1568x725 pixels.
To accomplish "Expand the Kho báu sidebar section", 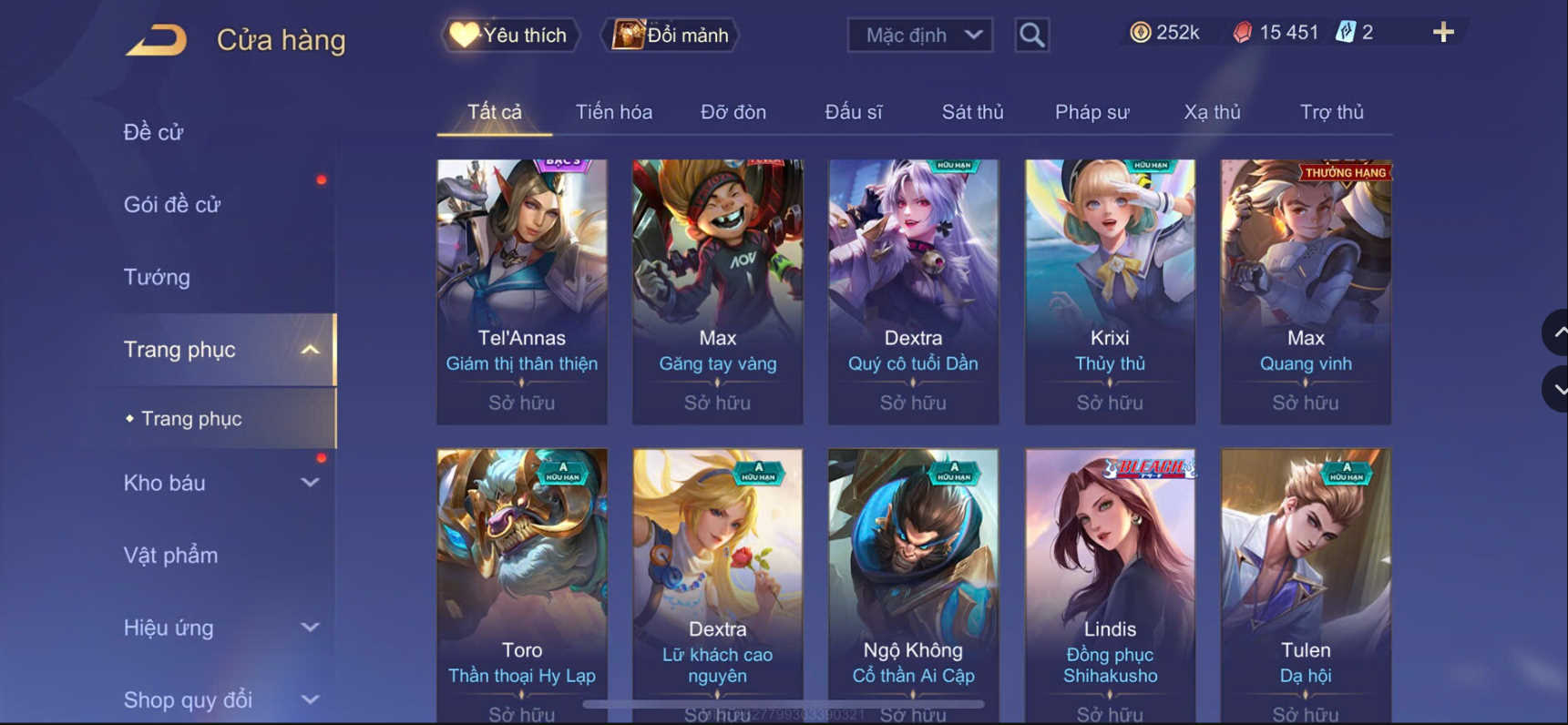I will pyautogui.click(x=310, y=483).
